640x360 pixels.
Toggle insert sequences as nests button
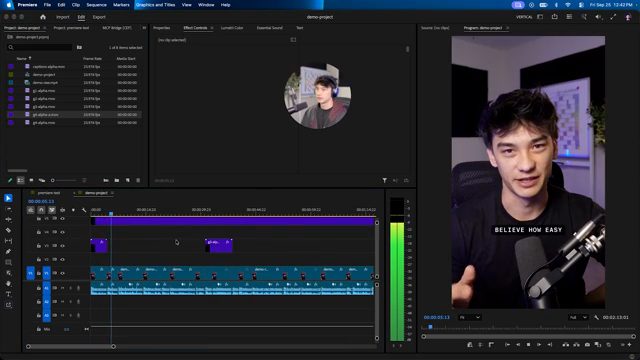point(31,210)
